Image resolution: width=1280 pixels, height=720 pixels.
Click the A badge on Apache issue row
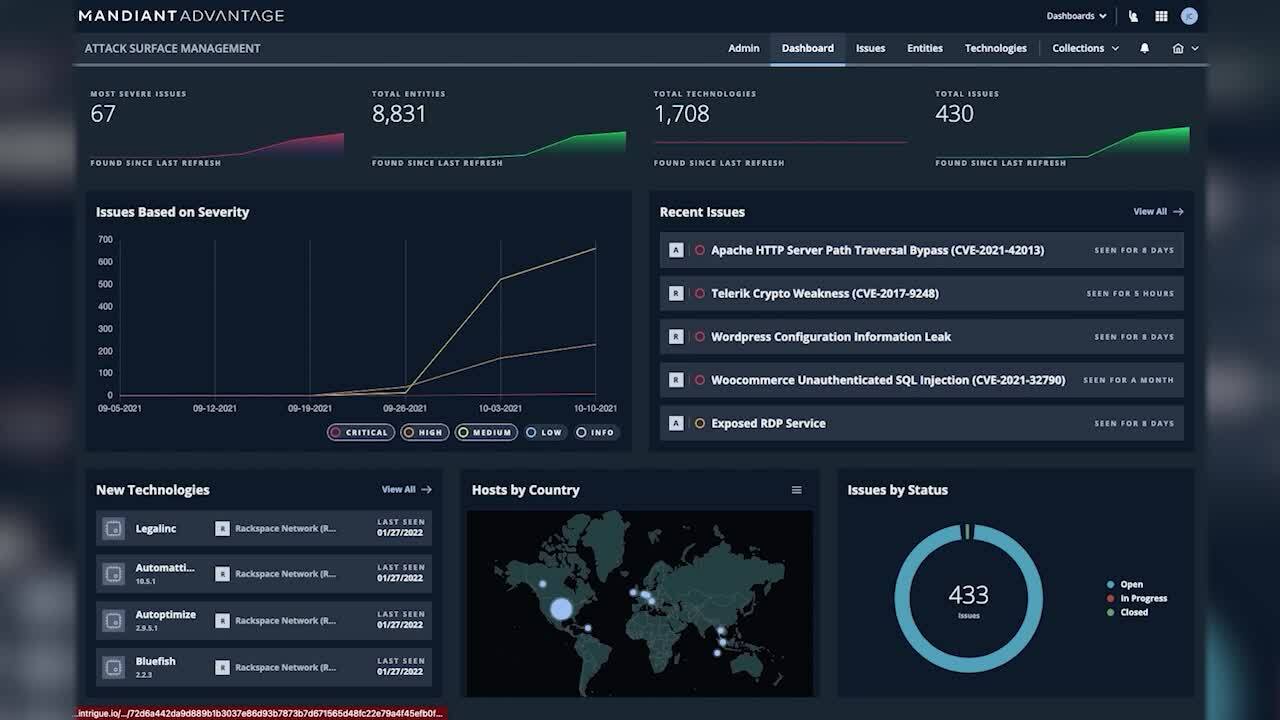[676, 250]
